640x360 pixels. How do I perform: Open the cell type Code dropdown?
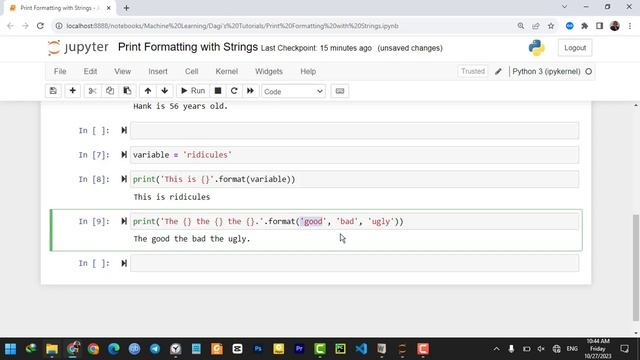coord(293,91)
